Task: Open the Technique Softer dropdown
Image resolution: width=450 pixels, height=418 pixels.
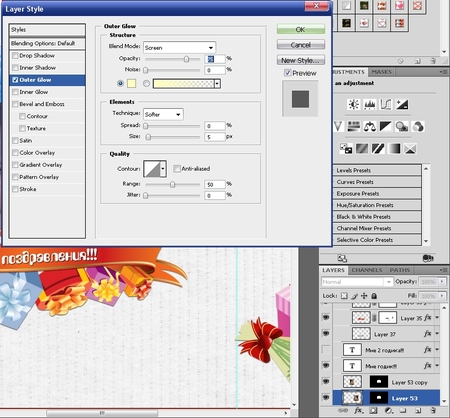Action: (163, 114)
